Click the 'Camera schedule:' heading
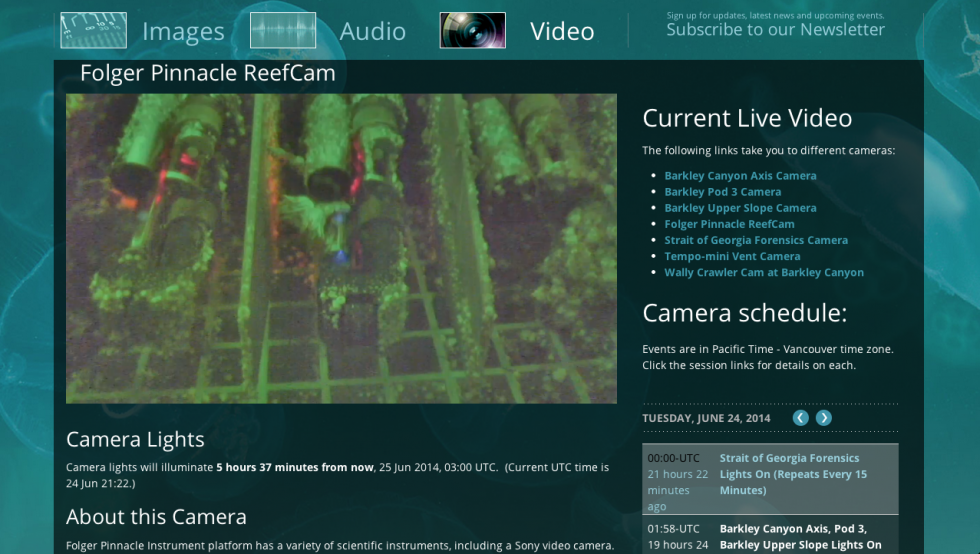 (x=744, y=313)
